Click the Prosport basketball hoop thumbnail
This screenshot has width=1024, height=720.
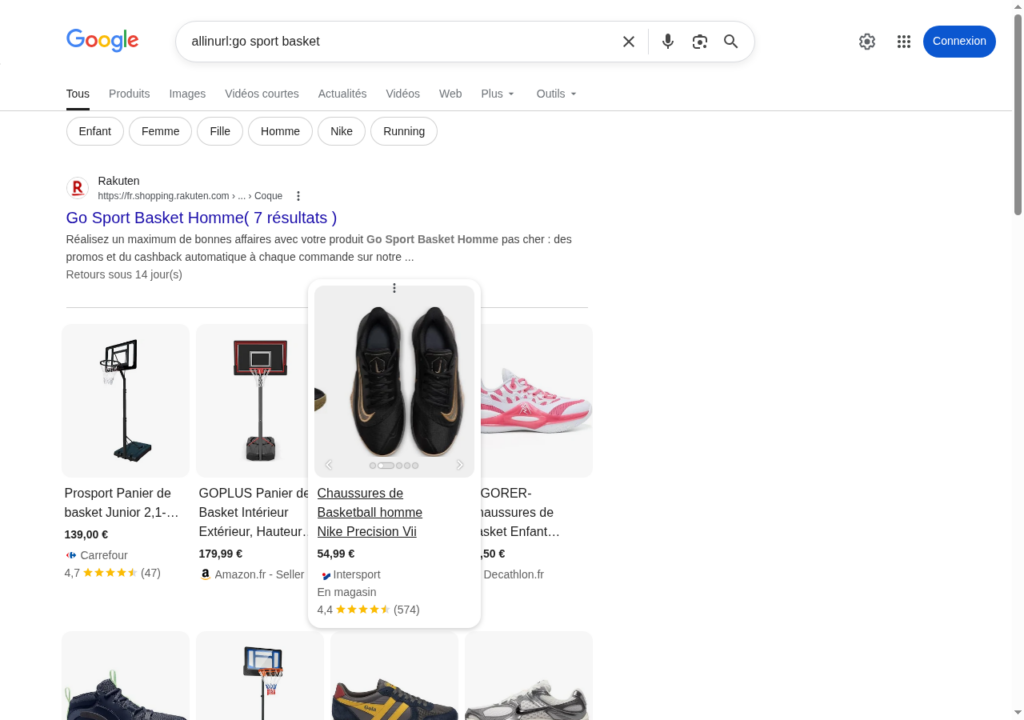[125, 400]
